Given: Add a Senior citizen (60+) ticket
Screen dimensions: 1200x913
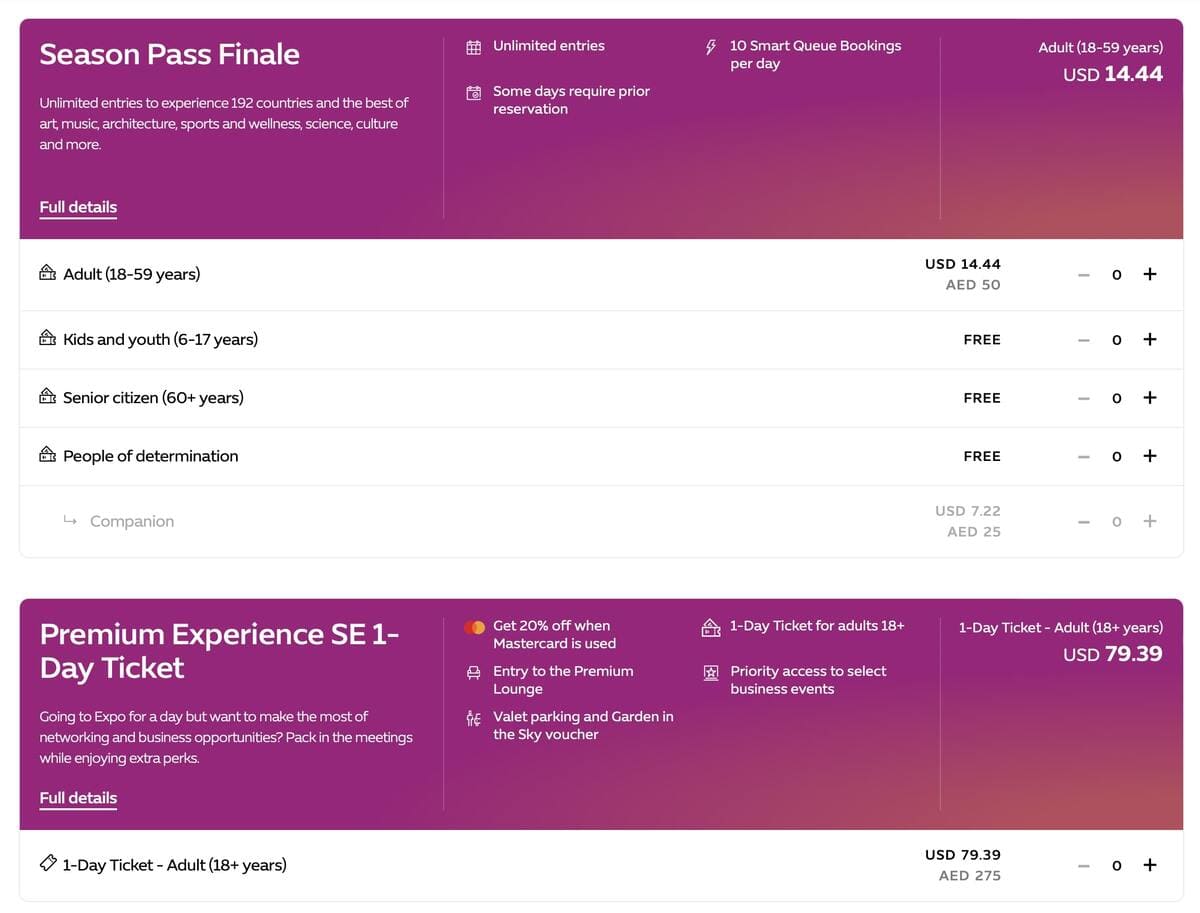Looking at the screenshot, I should click(x=1149, y=398).
